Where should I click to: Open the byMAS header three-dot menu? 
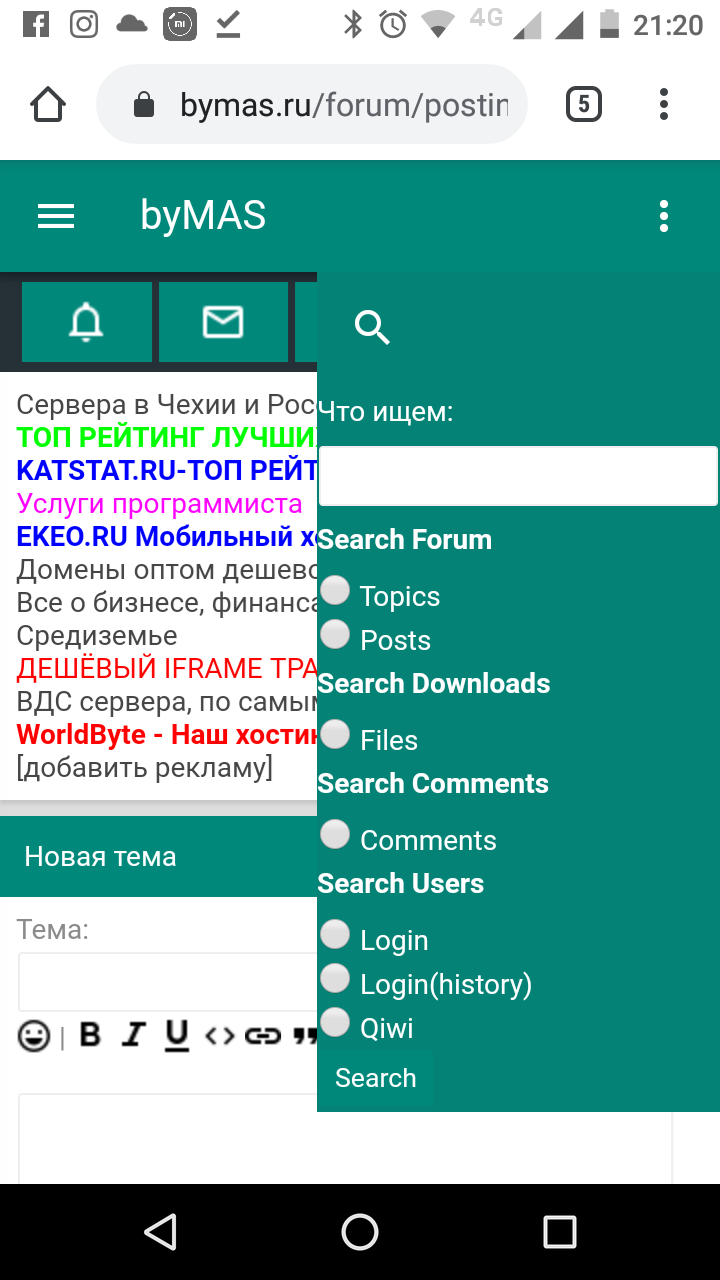pyautogui.click(x=664, y=216)
